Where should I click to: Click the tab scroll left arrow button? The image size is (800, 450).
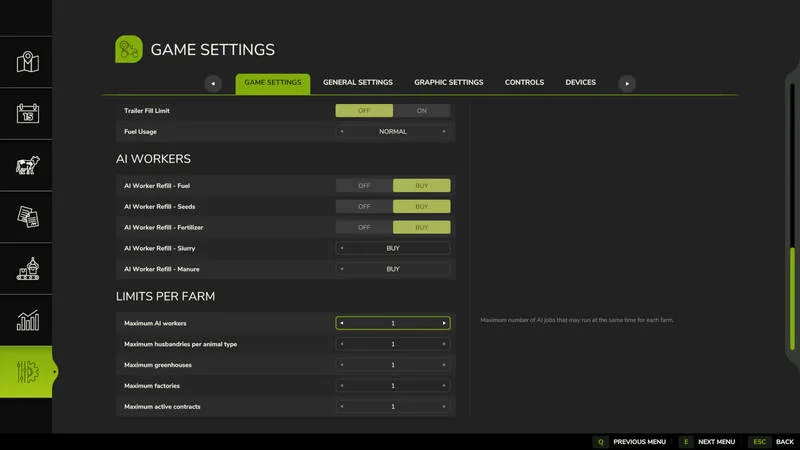(213, 84)
